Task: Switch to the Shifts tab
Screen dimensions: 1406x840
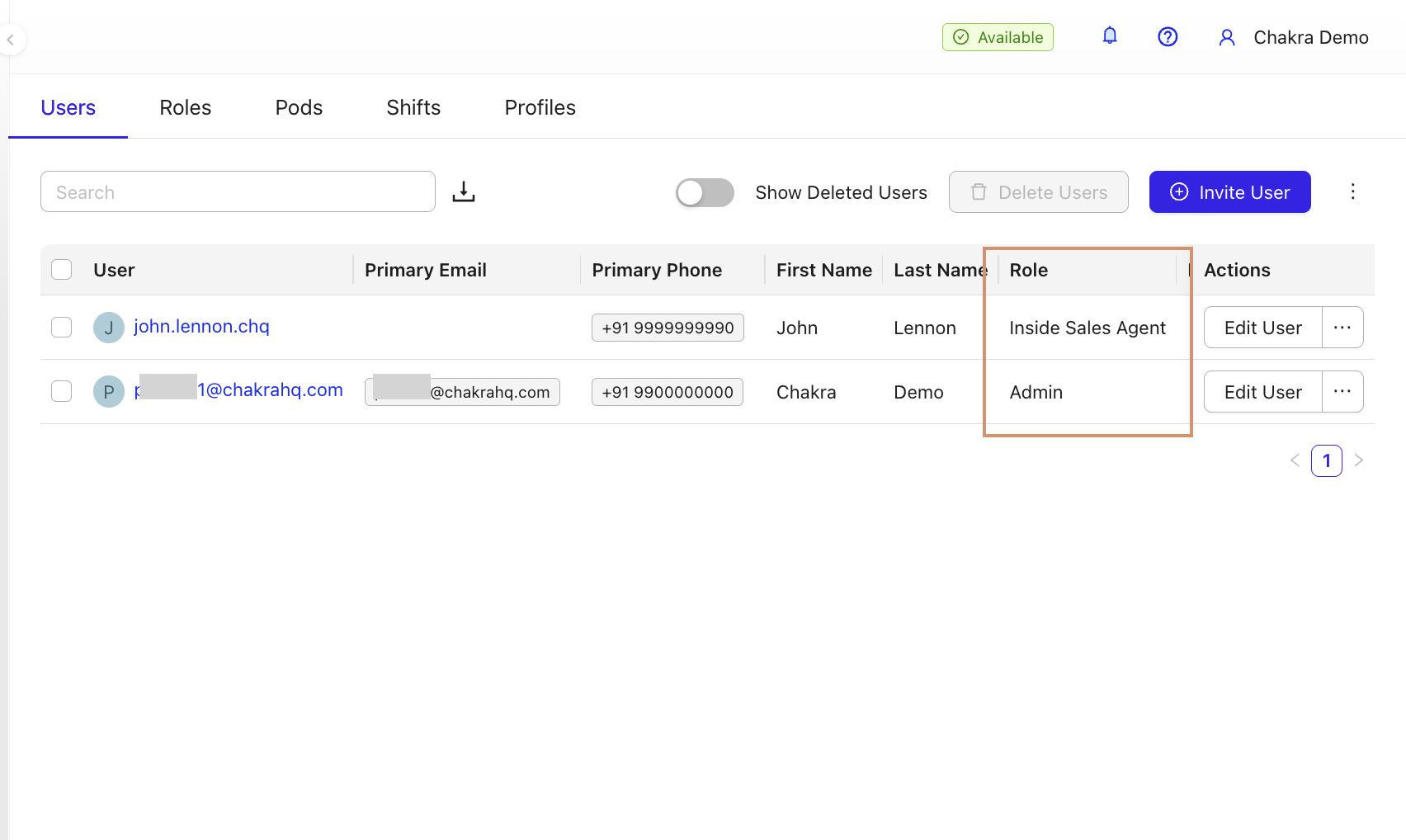Action: (x=413, y=107)
